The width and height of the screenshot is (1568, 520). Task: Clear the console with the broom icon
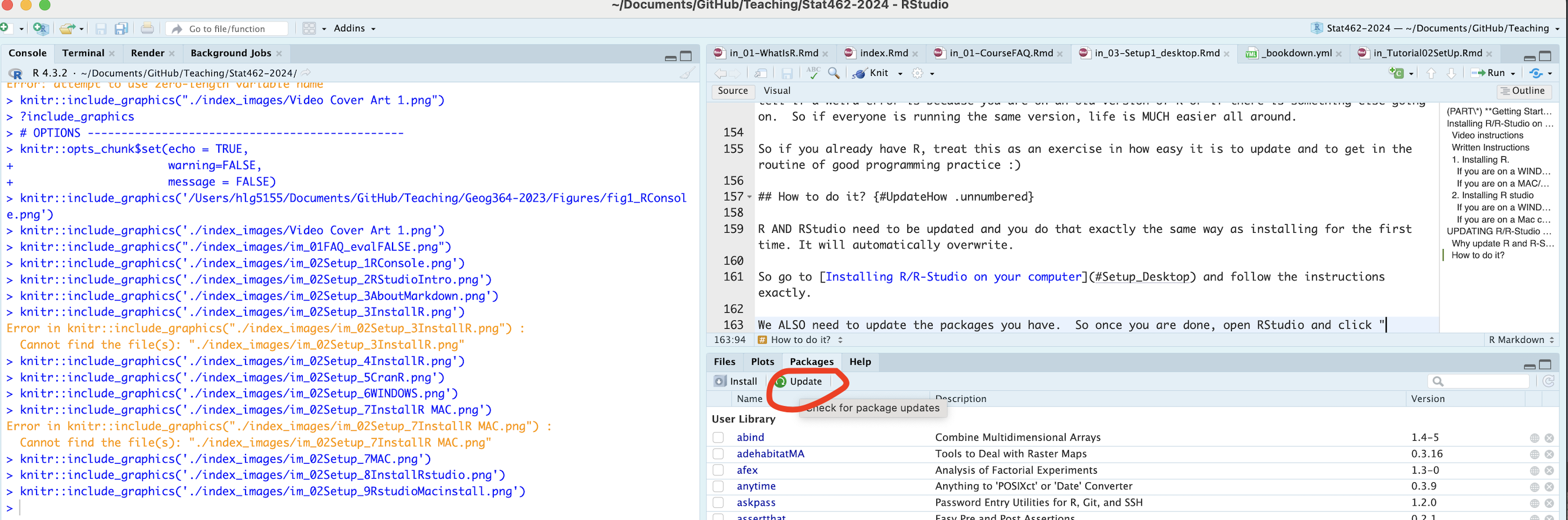[x=686, y=74]
